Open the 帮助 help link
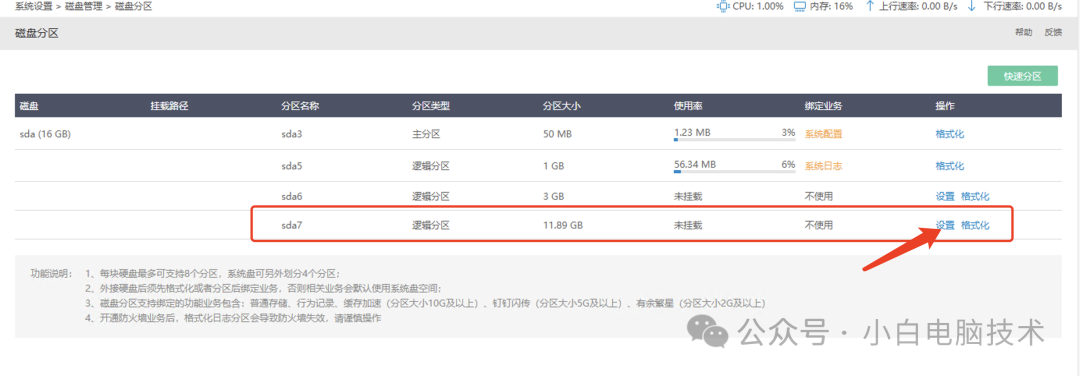 tap(1024, 32)
